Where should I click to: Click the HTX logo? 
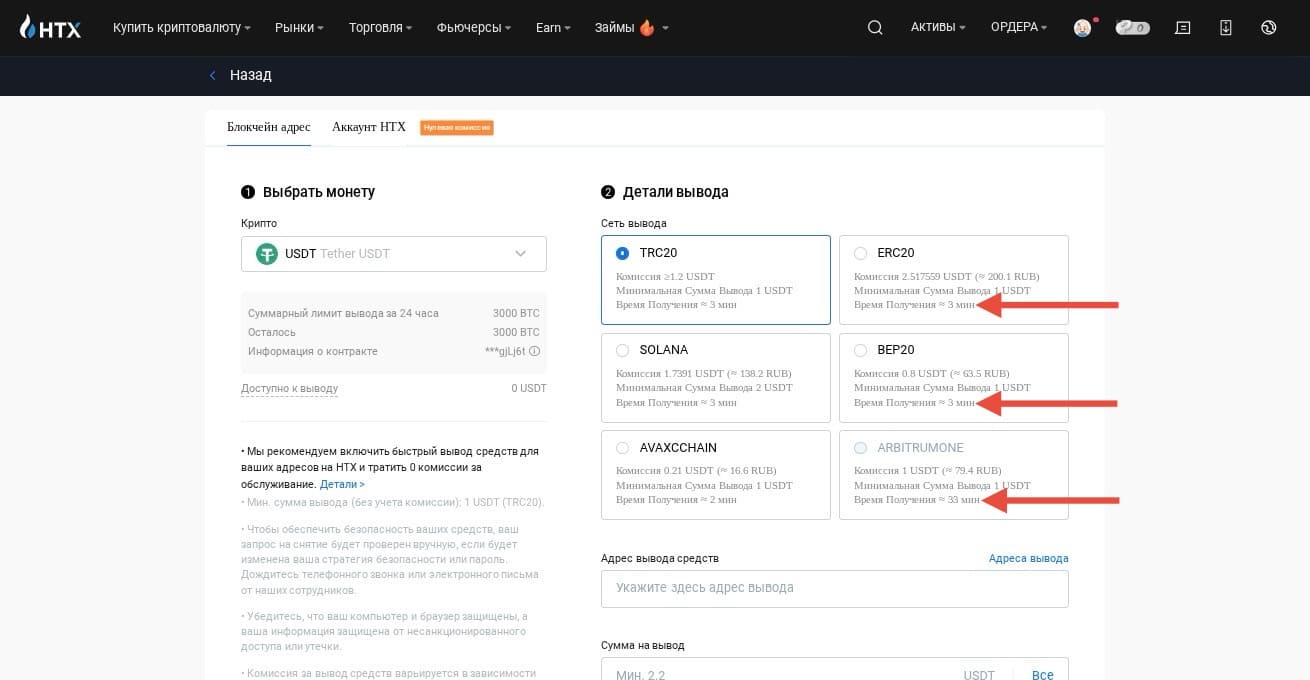point(50,28)
